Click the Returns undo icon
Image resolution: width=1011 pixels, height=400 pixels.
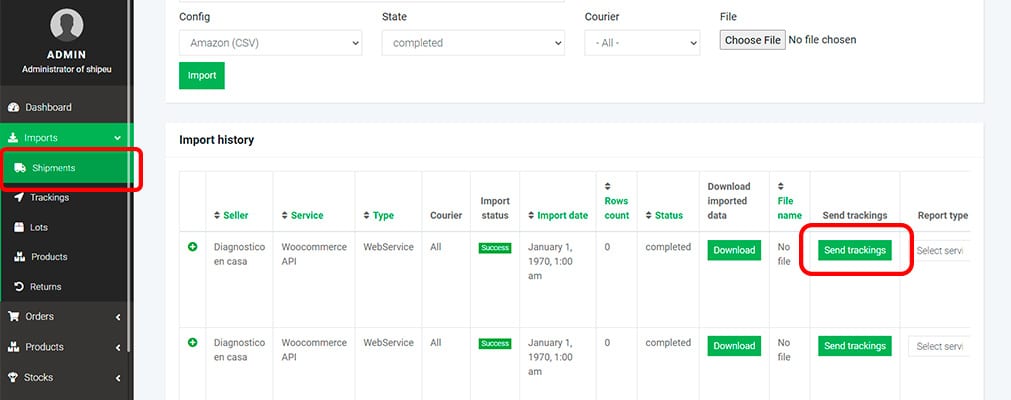19,286
